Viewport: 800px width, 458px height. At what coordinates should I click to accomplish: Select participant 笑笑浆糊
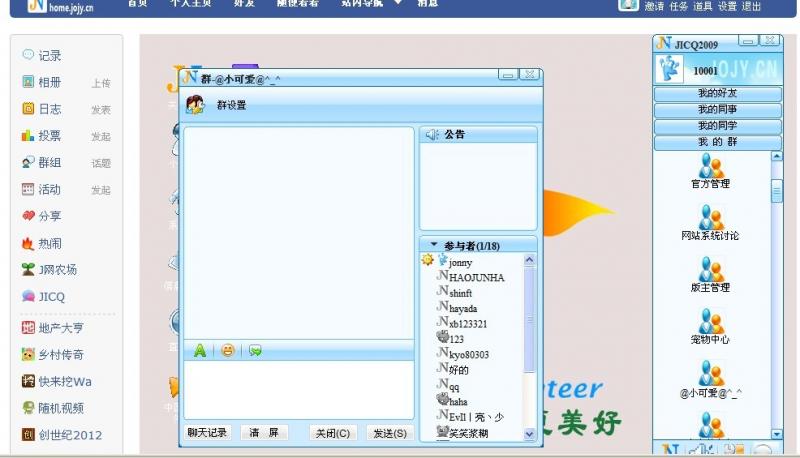[468, 433]
